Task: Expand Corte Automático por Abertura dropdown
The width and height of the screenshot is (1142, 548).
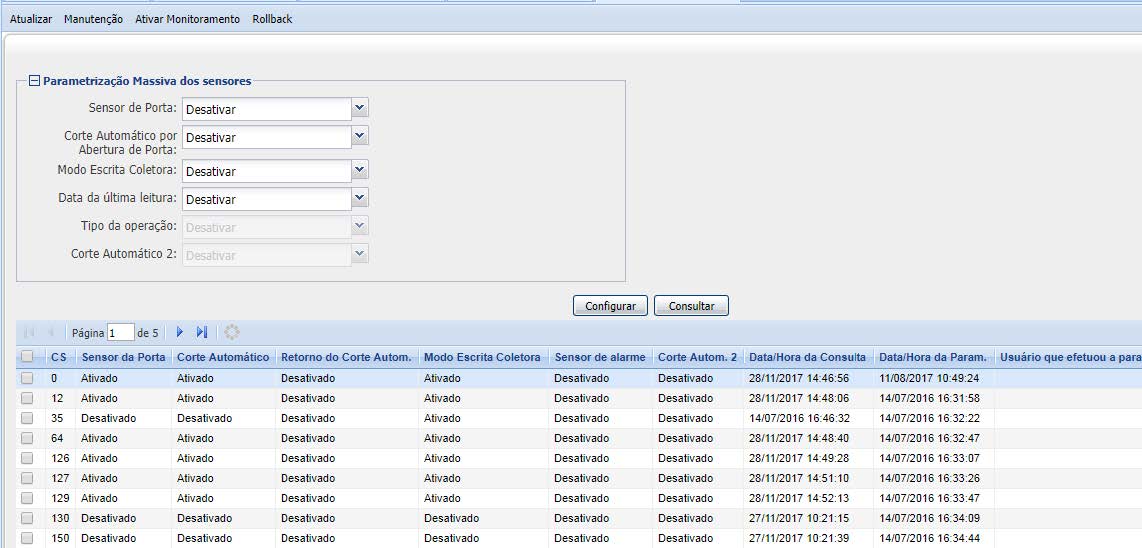Action: [x=360, y=136]
